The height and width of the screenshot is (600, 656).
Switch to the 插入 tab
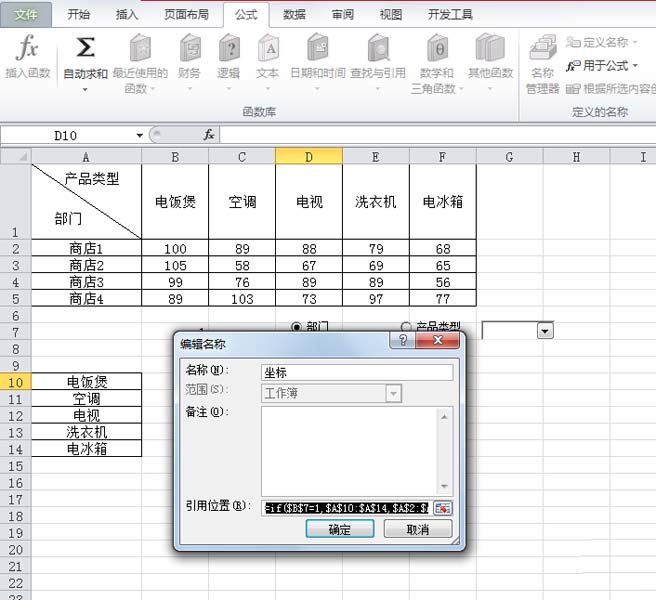tap(127, 15)
